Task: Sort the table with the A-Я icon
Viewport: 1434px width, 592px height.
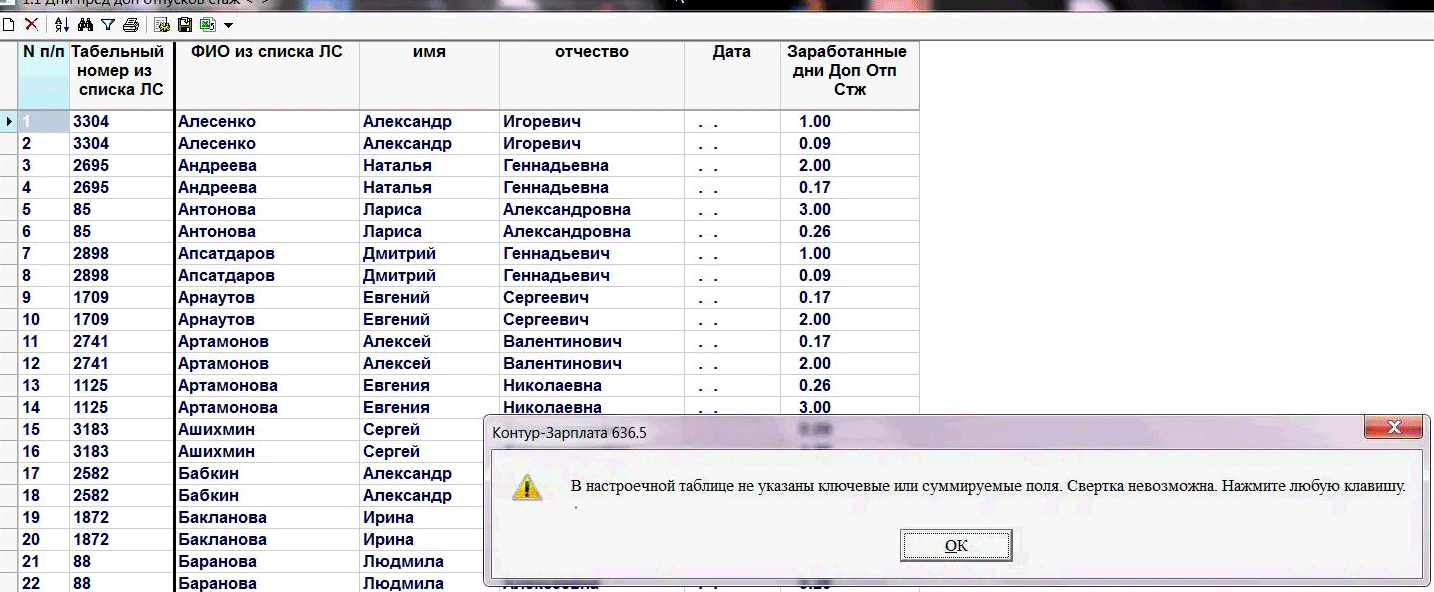Action: (x=62, y=24)
